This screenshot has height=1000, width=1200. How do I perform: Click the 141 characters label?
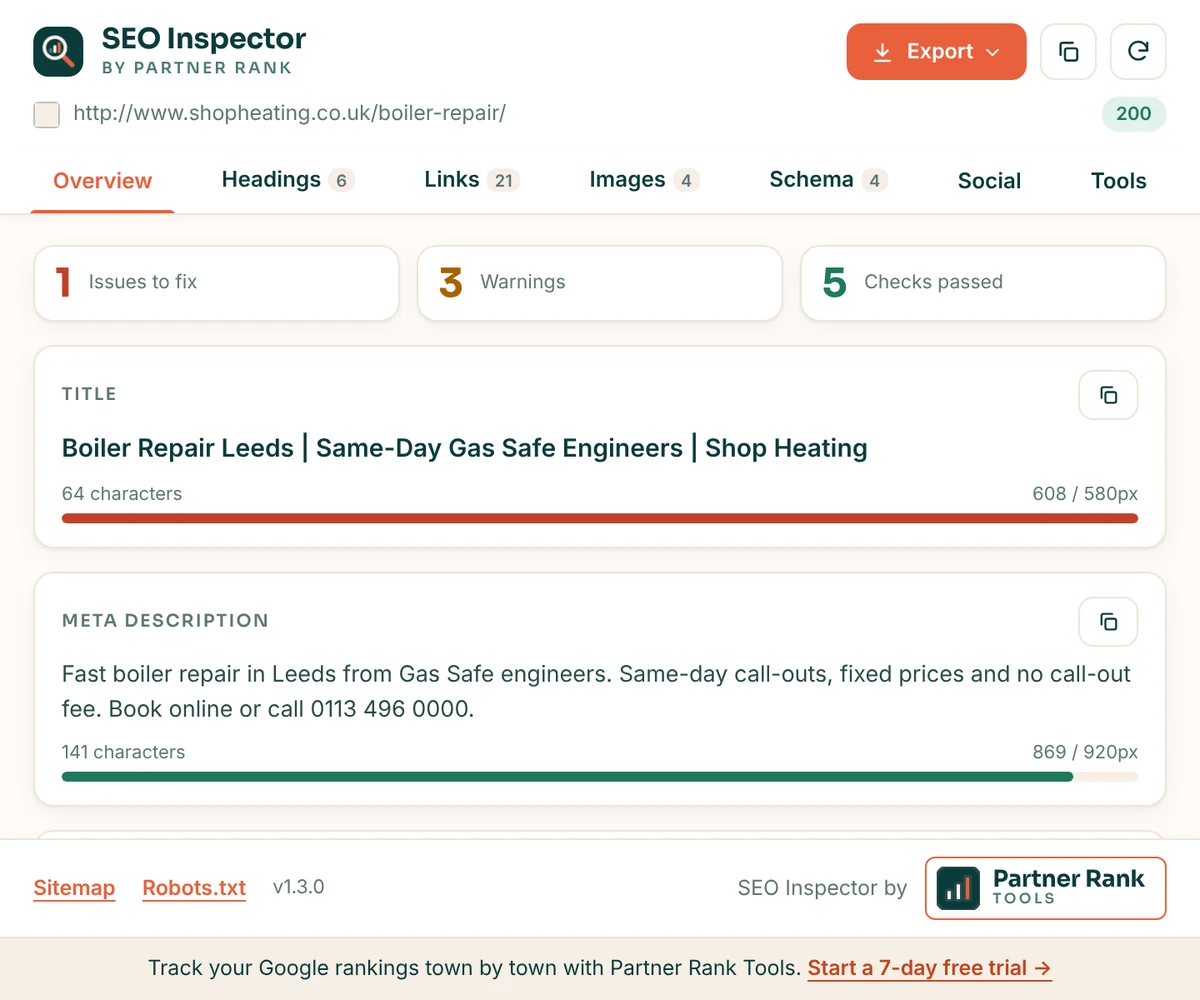pos(123,752)
